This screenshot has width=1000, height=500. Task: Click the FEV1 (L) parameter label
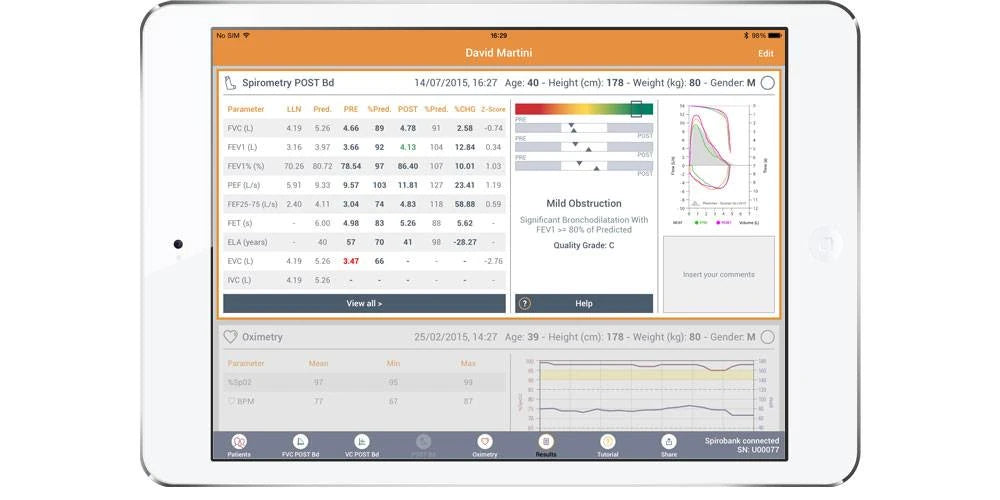242,147
